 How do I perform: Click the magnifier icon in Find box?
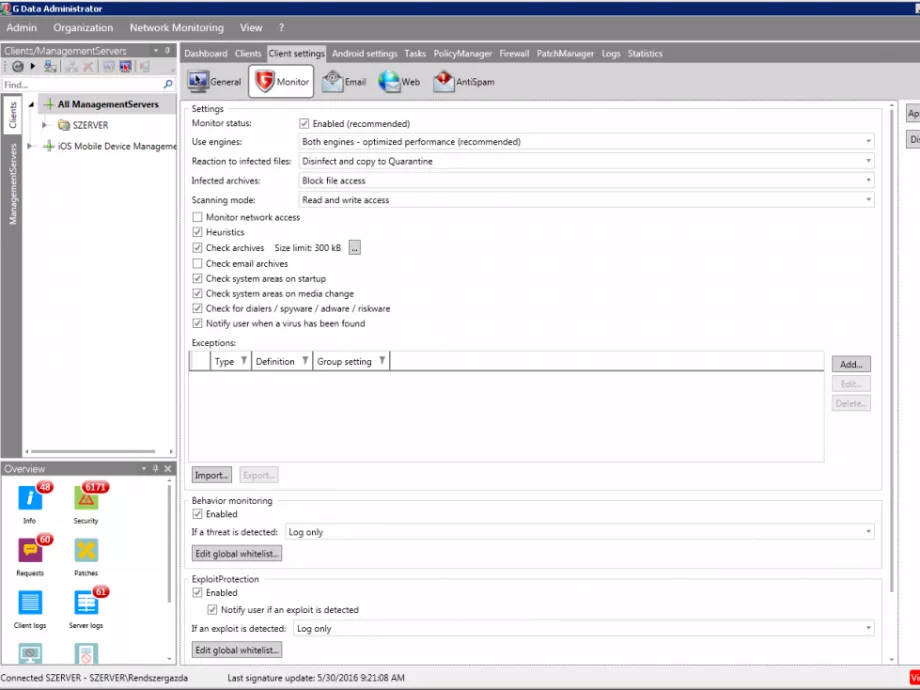click(168, 84)
